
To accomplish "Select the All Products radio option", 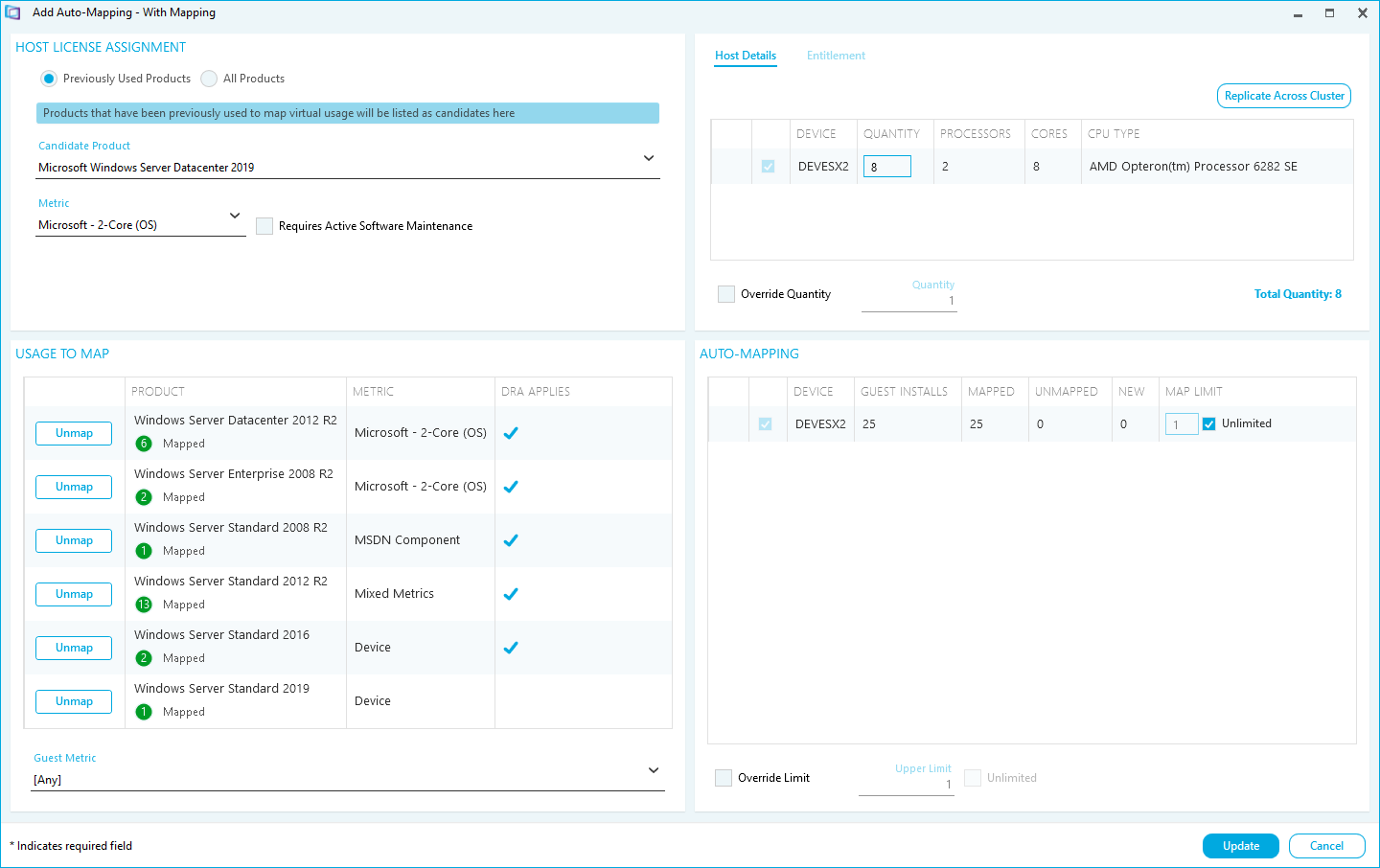I will click(x=209, y=79).
